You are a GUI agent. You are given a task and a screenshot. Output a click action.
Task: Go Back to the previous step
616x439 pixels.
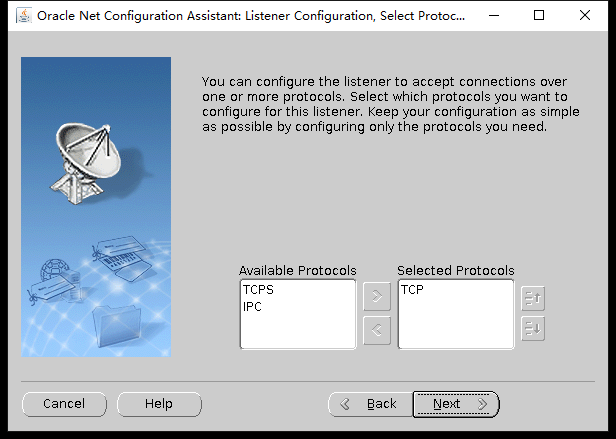(370, 404)
